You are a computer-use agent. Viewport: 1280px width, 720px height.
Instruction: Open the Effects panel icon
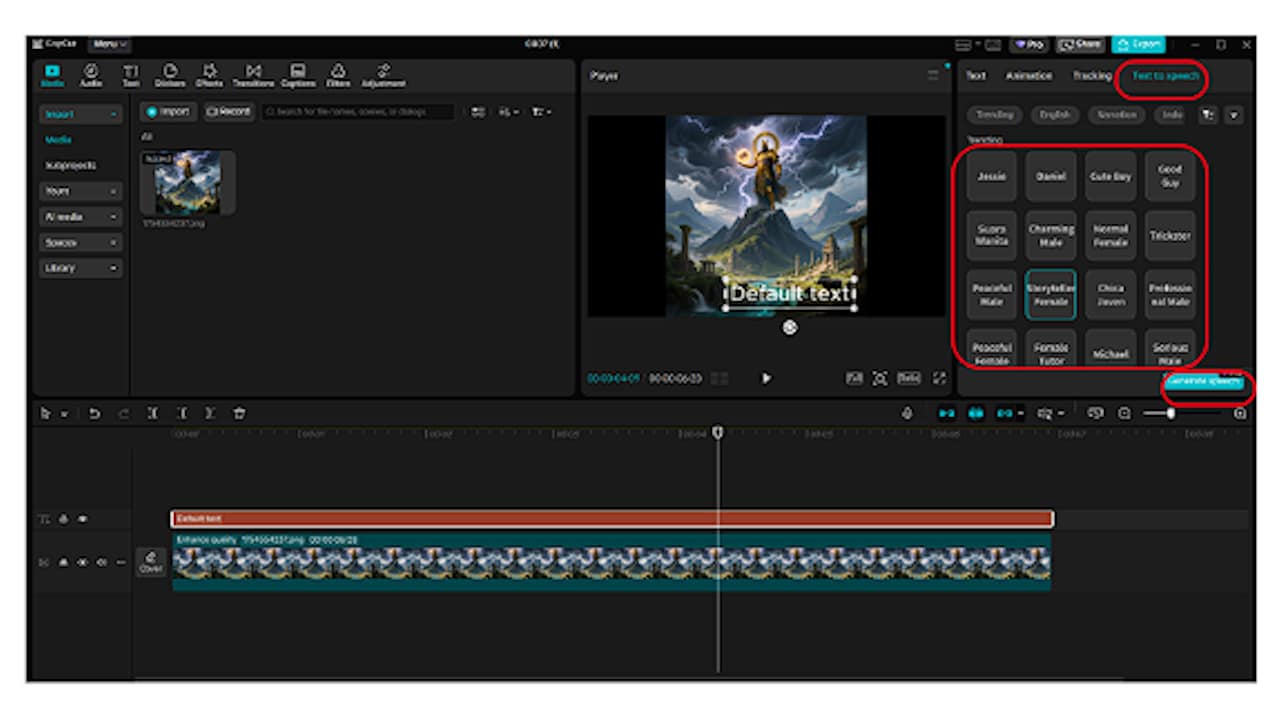tap(209, 75)
